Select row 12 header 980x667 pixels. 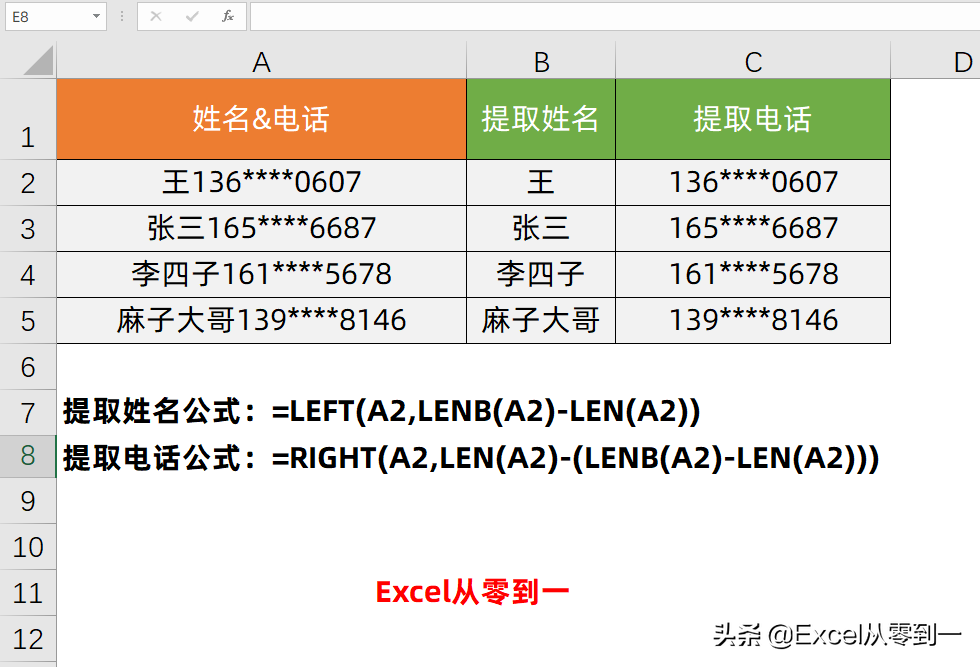pyautogui.click(x=28, y=639)
